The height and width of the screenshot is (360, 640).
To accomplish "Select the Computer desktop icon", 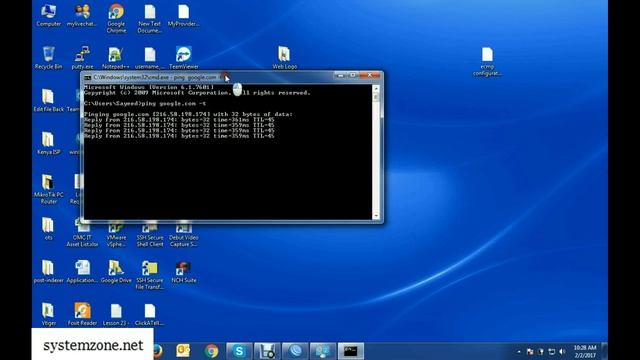I will point(48,16).
